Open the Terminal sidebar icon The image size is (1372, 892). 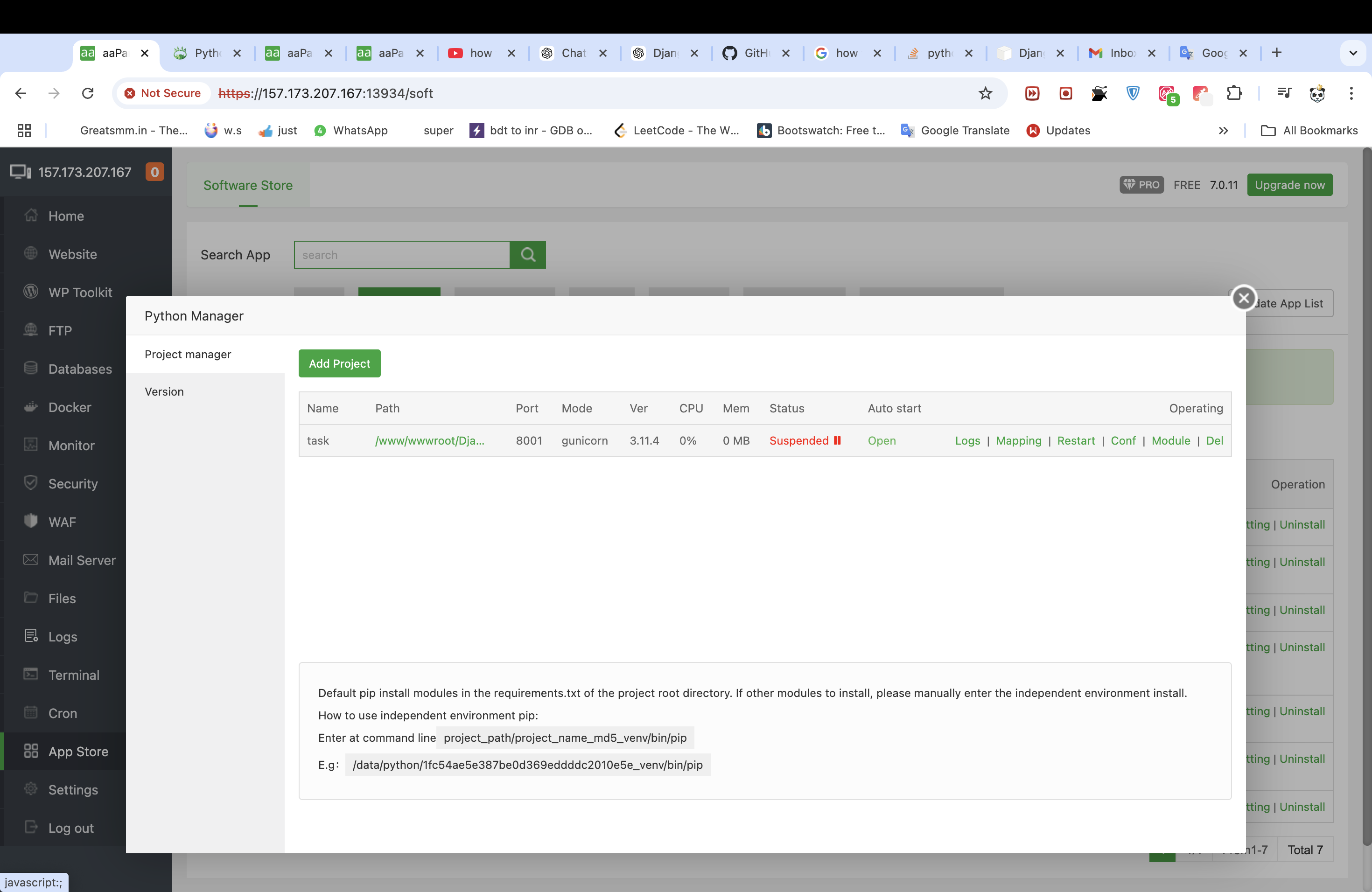(31, 674)
